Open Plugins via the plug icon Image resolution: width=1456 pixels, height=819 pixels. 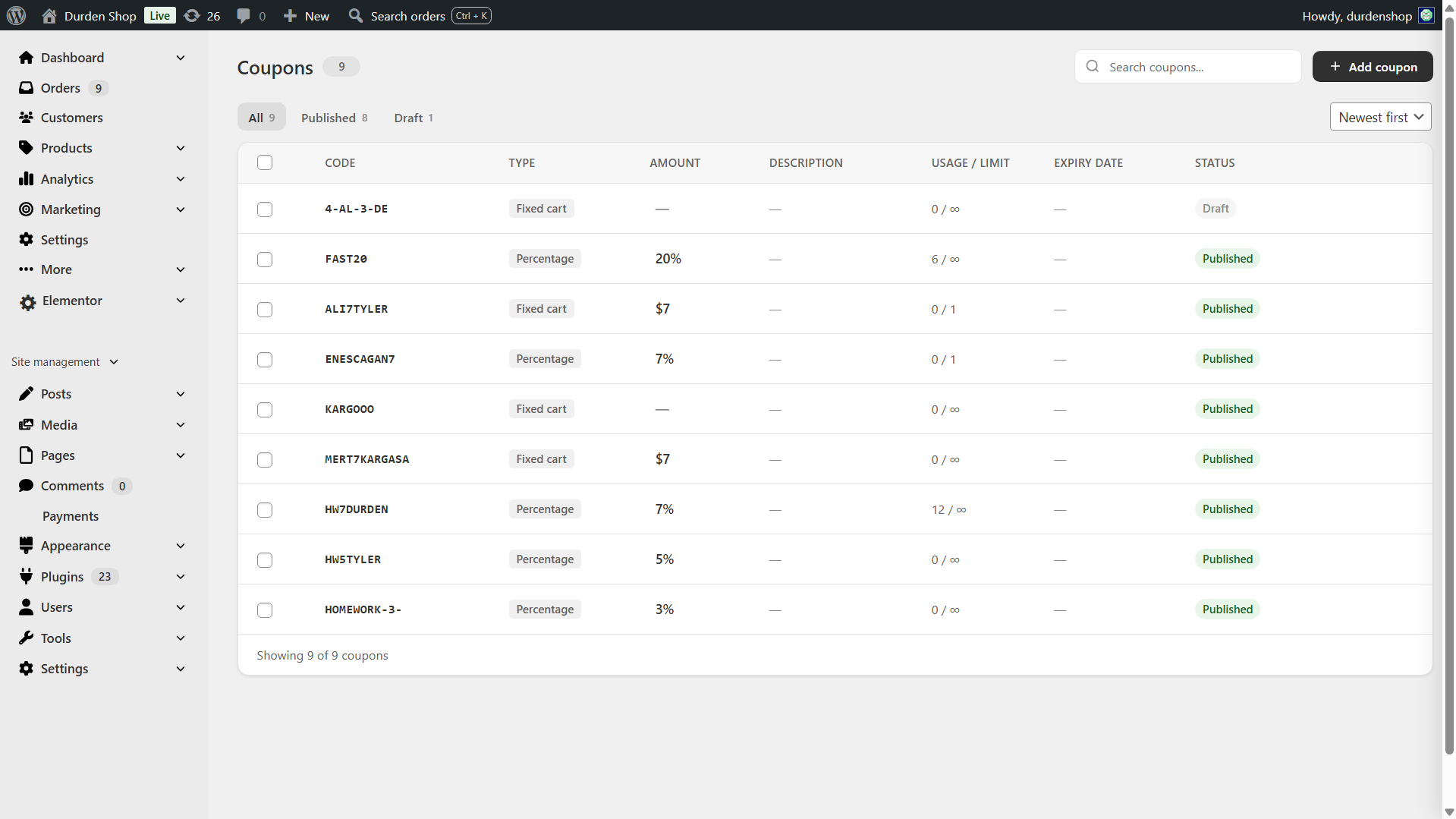pyautogui.click(x=27, y=576)
